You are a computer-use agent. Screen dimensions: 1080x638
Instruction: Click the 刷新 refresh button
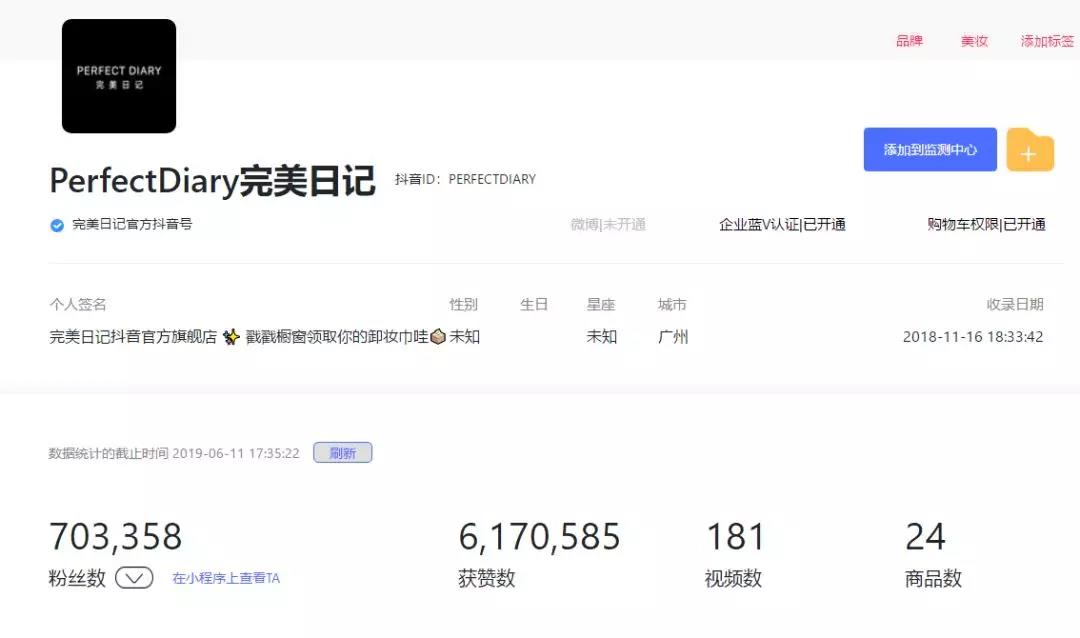click(x=342, y=452)
